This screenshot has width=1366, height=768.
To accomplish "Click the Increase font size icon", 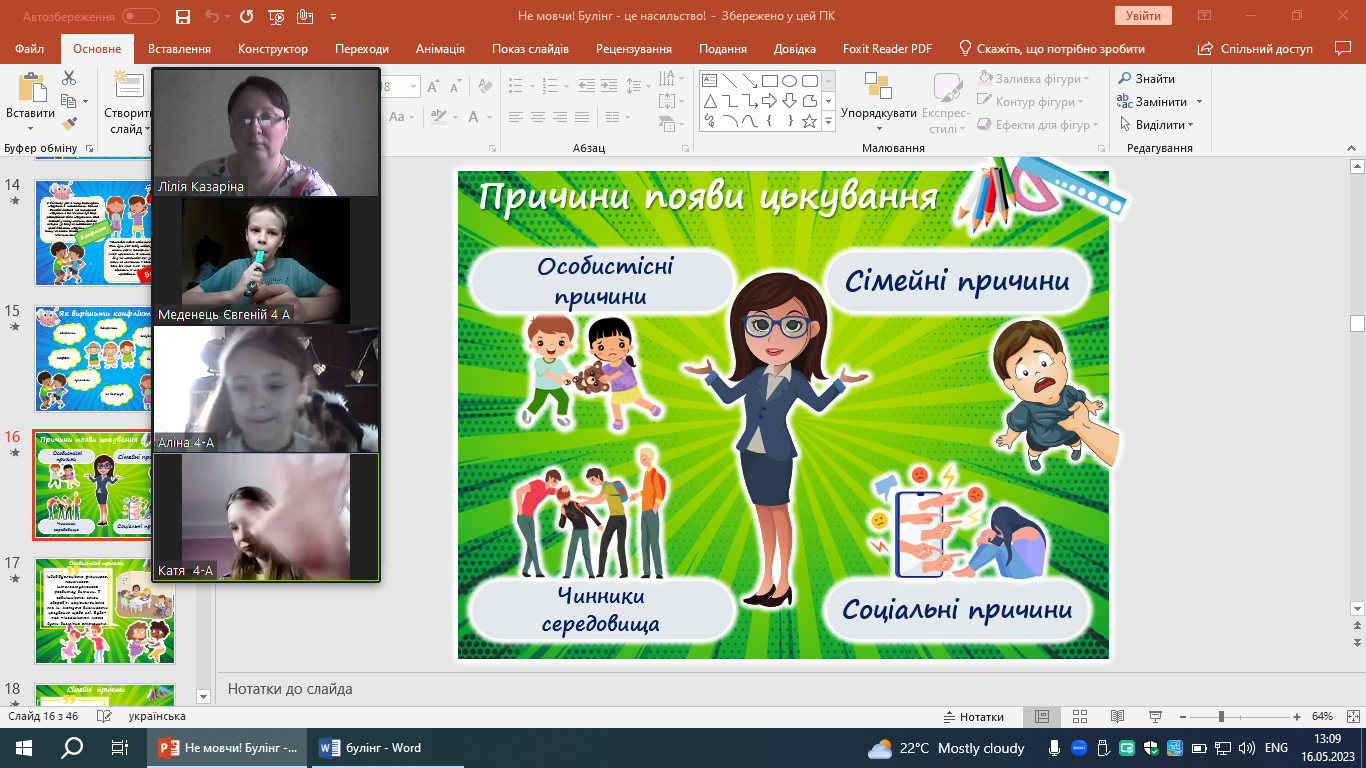I will coord(436,87).
